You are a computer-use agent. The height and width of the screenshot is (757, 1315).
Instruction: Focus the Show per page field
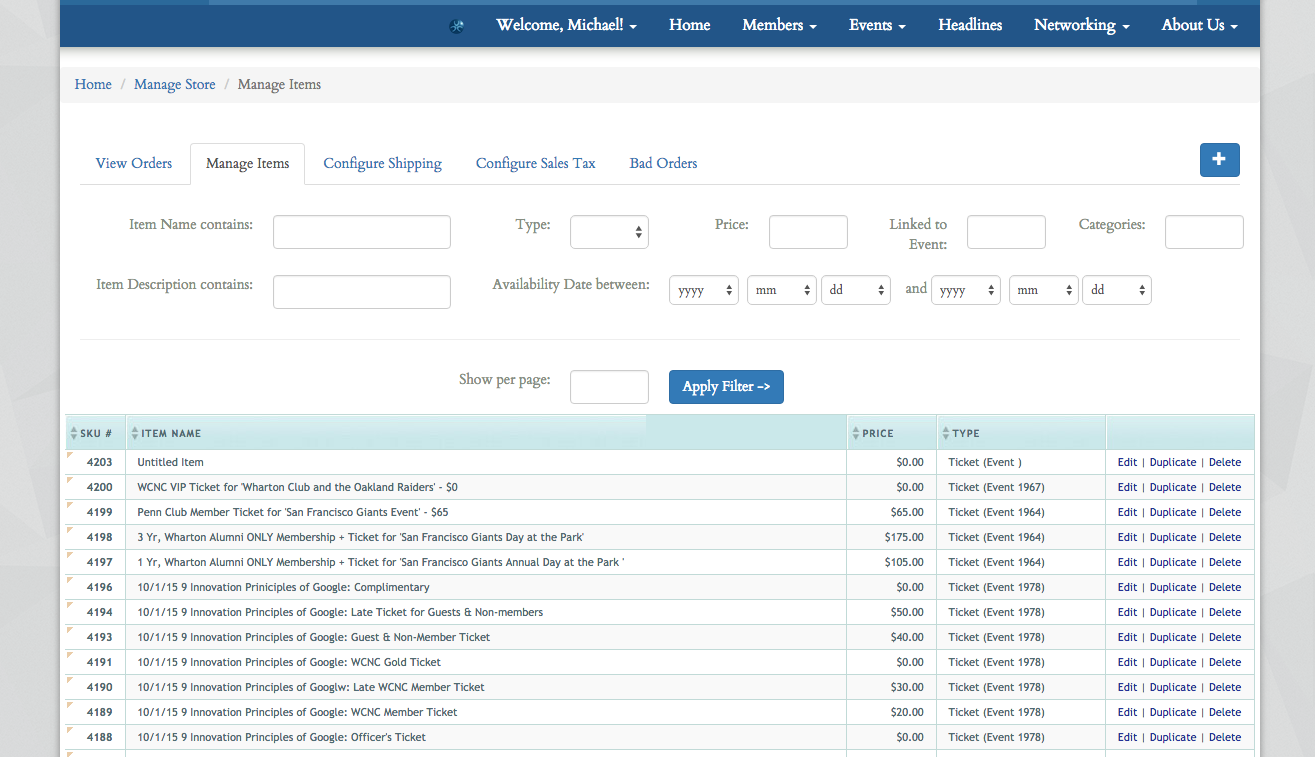click(609, 387)
